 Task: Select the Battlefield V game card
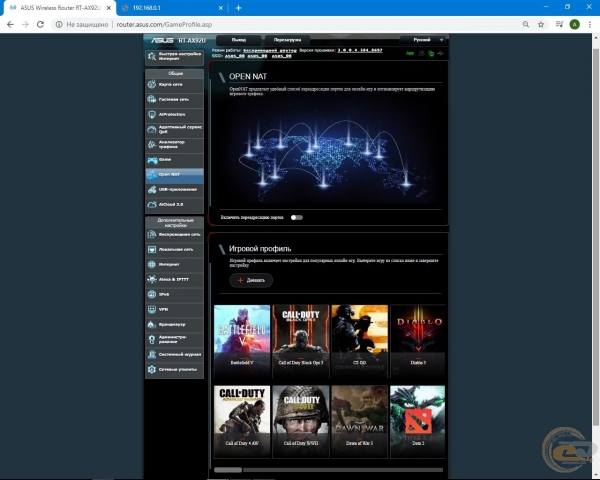tap(242, 341)
